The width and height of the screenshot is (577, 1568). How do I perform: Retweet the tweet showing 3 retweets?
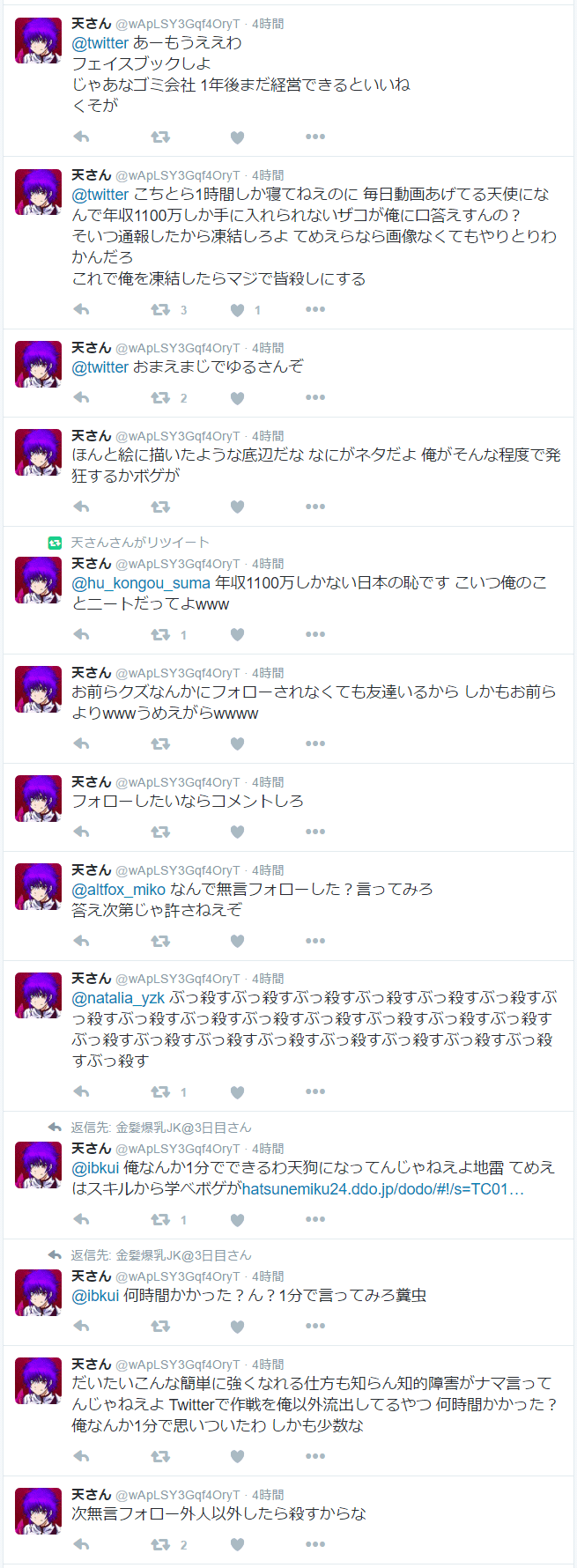click(160, 310)
